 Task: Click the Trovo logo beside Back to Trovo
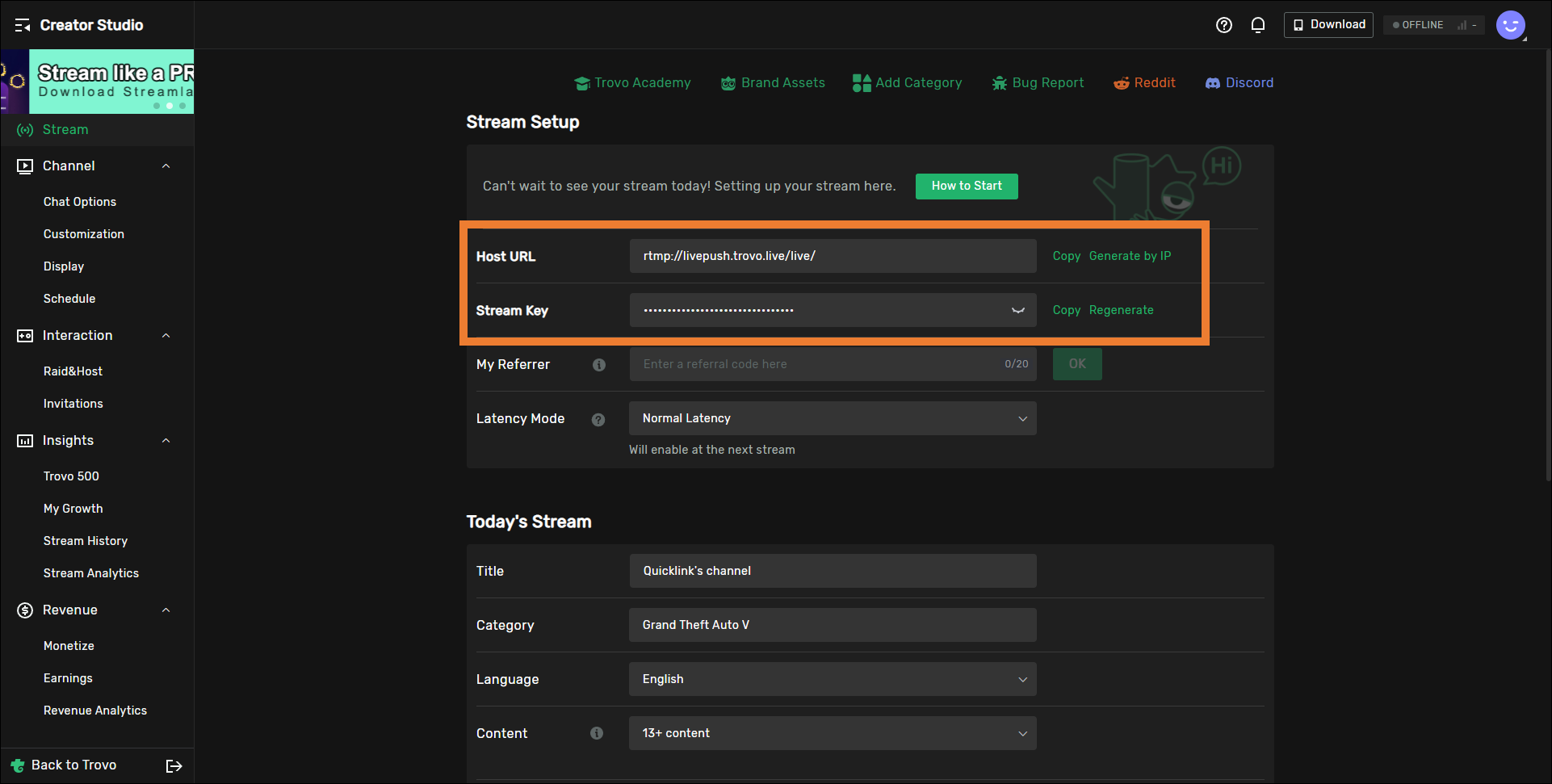(18, 765)
